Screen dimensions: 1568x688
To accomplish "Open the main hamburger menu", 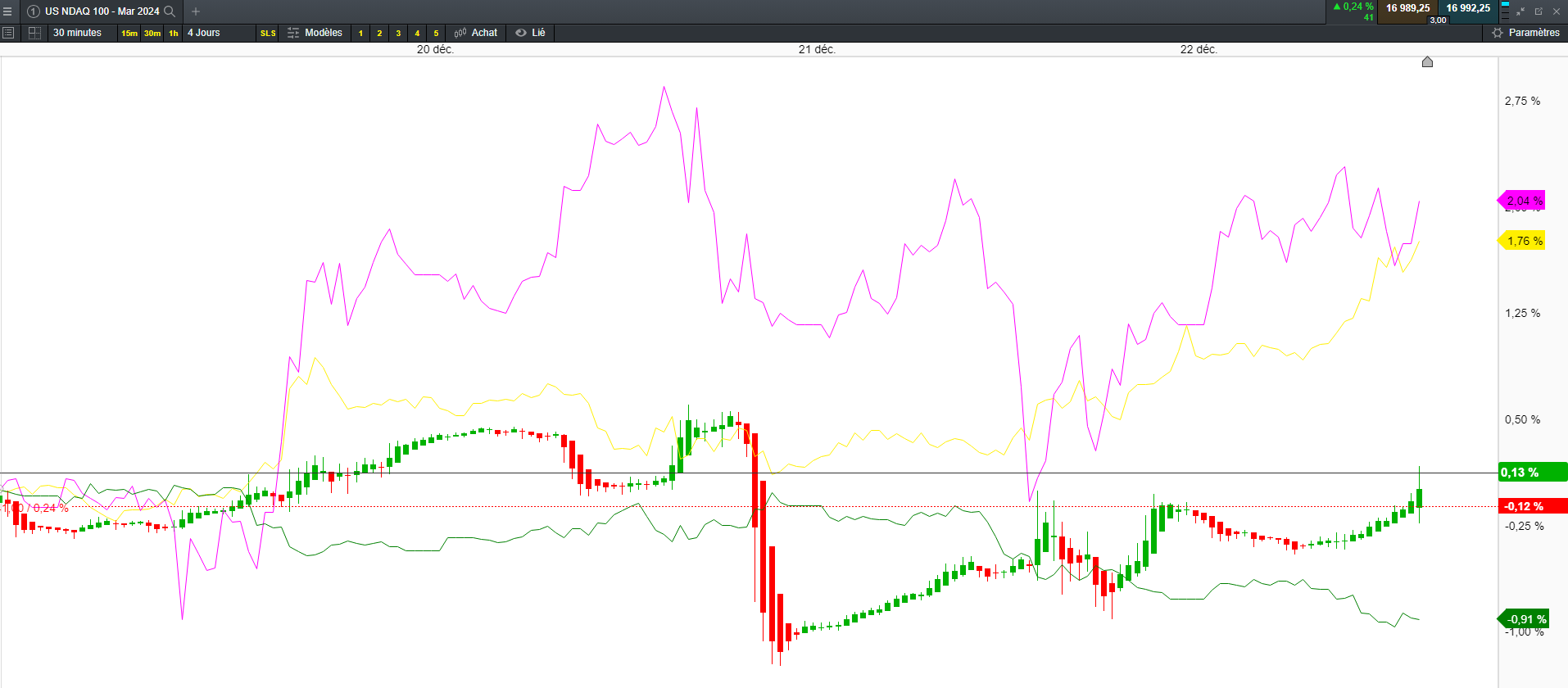I will pos(7,11).
